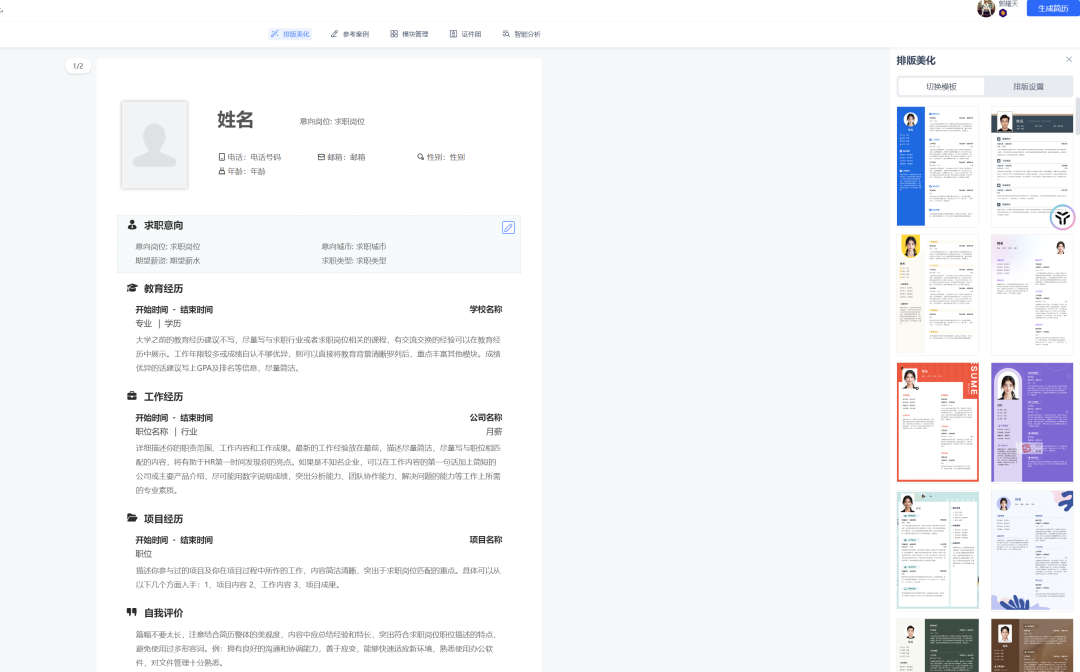
Task: Click 意向城市: 求职城市 text
Action: coord(354,246)
